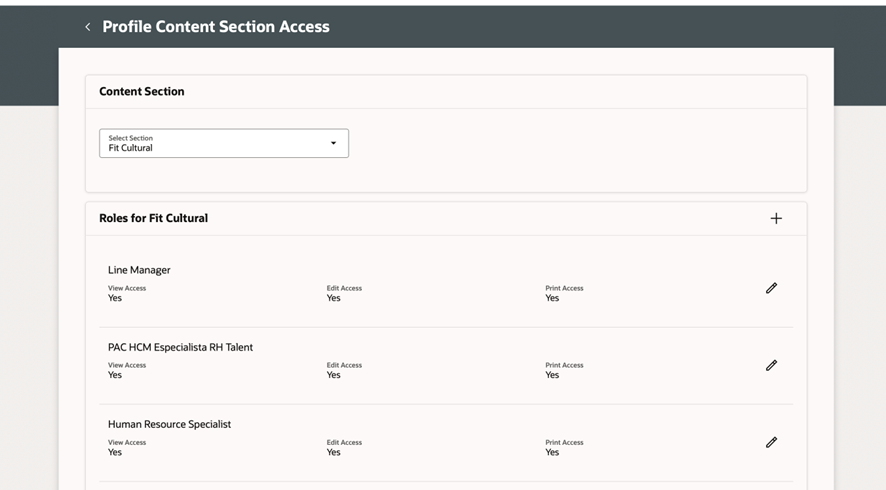Expand the Select Section dropdown arrow
886x490 pixels.
(334, 143)
